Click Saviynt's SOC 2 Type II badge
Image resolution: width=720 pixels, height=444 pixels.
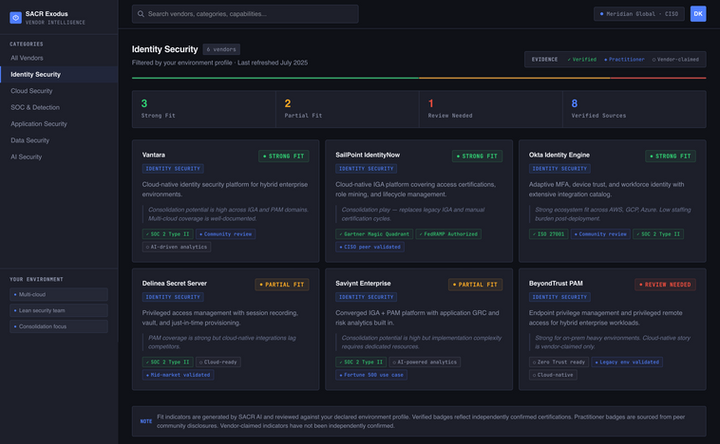[361, 362]
